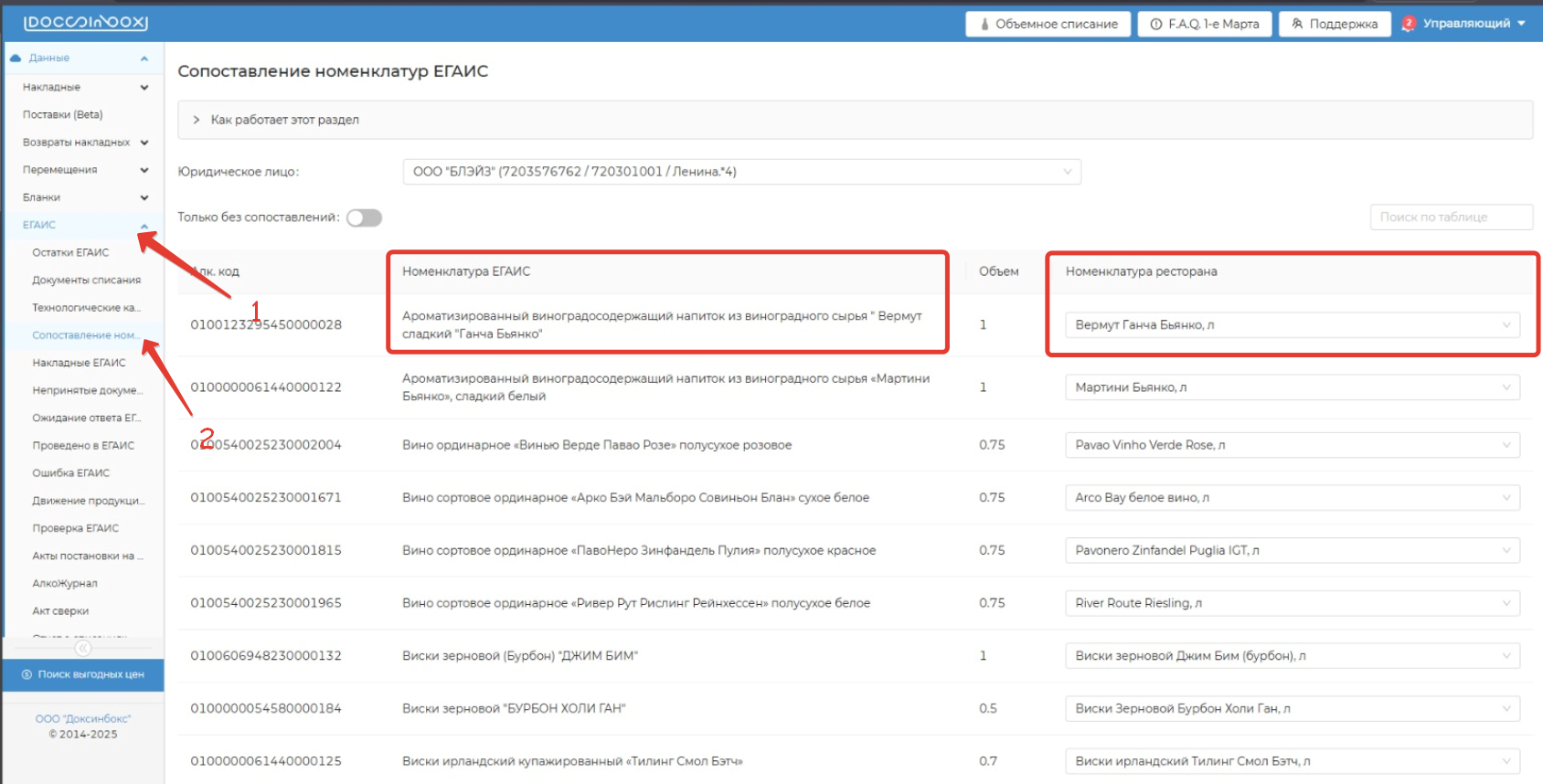Open Pavonero Zinfandel Puglia IGT dropdown
The image size is (1543, 784).
pyautogui.click(x=1293, y=550)
